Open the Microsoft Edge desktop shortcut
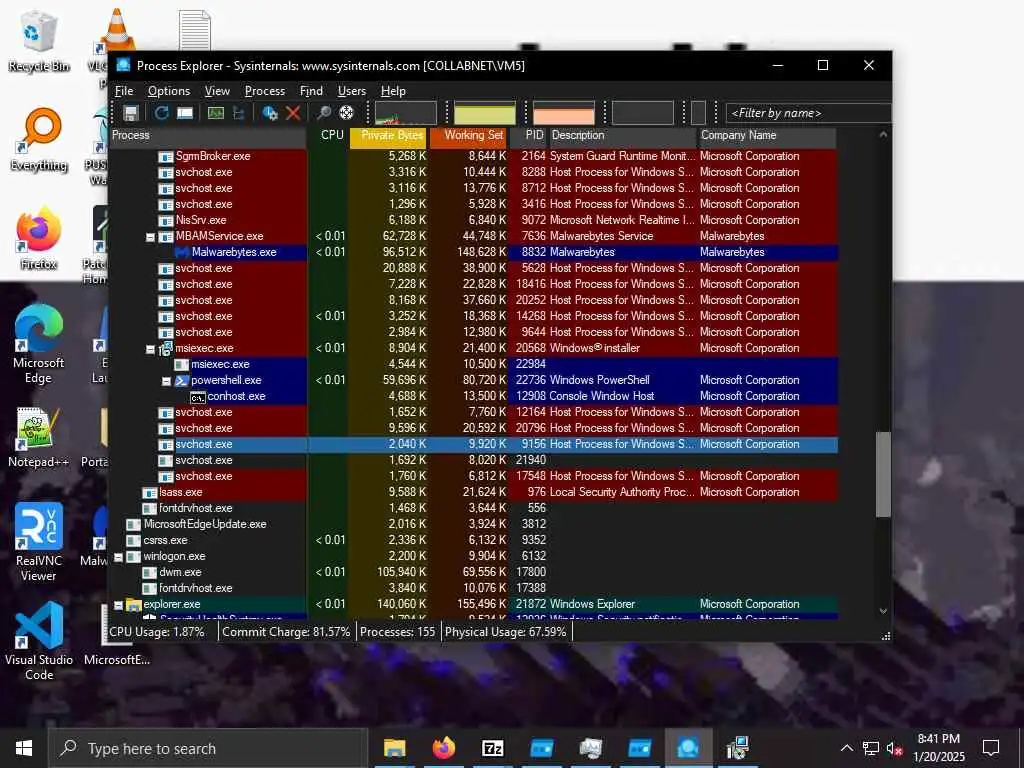 (x=39, y=344)
